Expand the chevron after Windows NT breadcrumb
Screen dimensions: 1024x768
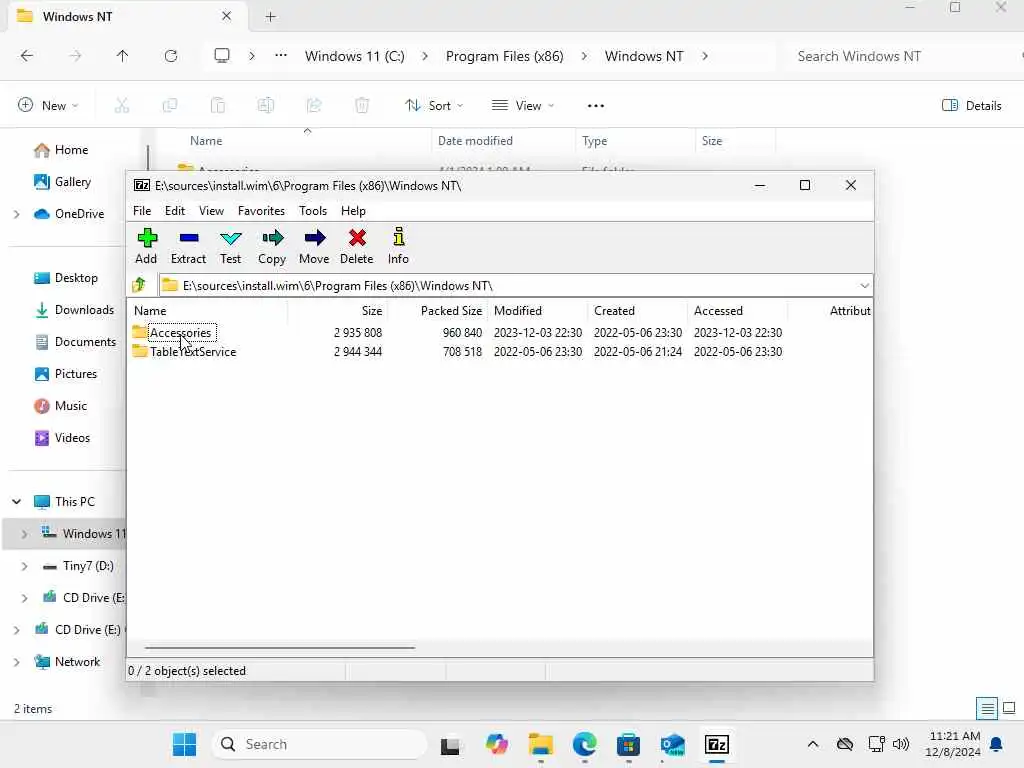click(705, 56)
